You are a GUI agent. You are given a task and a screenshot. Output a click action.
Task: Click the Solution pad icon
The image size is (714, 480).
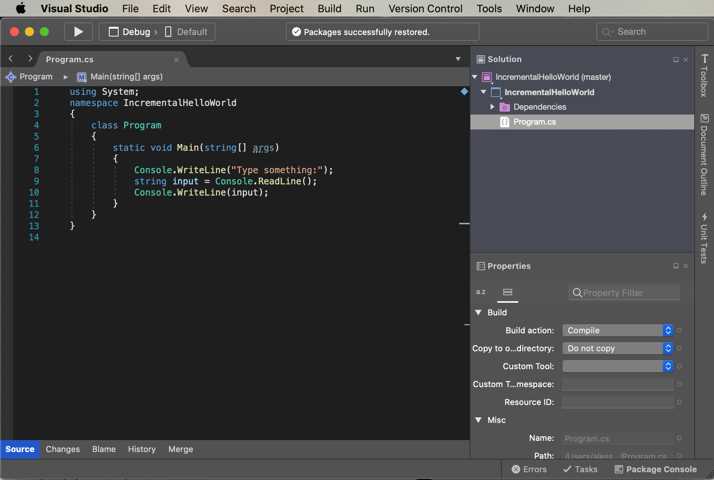(x=480, y=59)
